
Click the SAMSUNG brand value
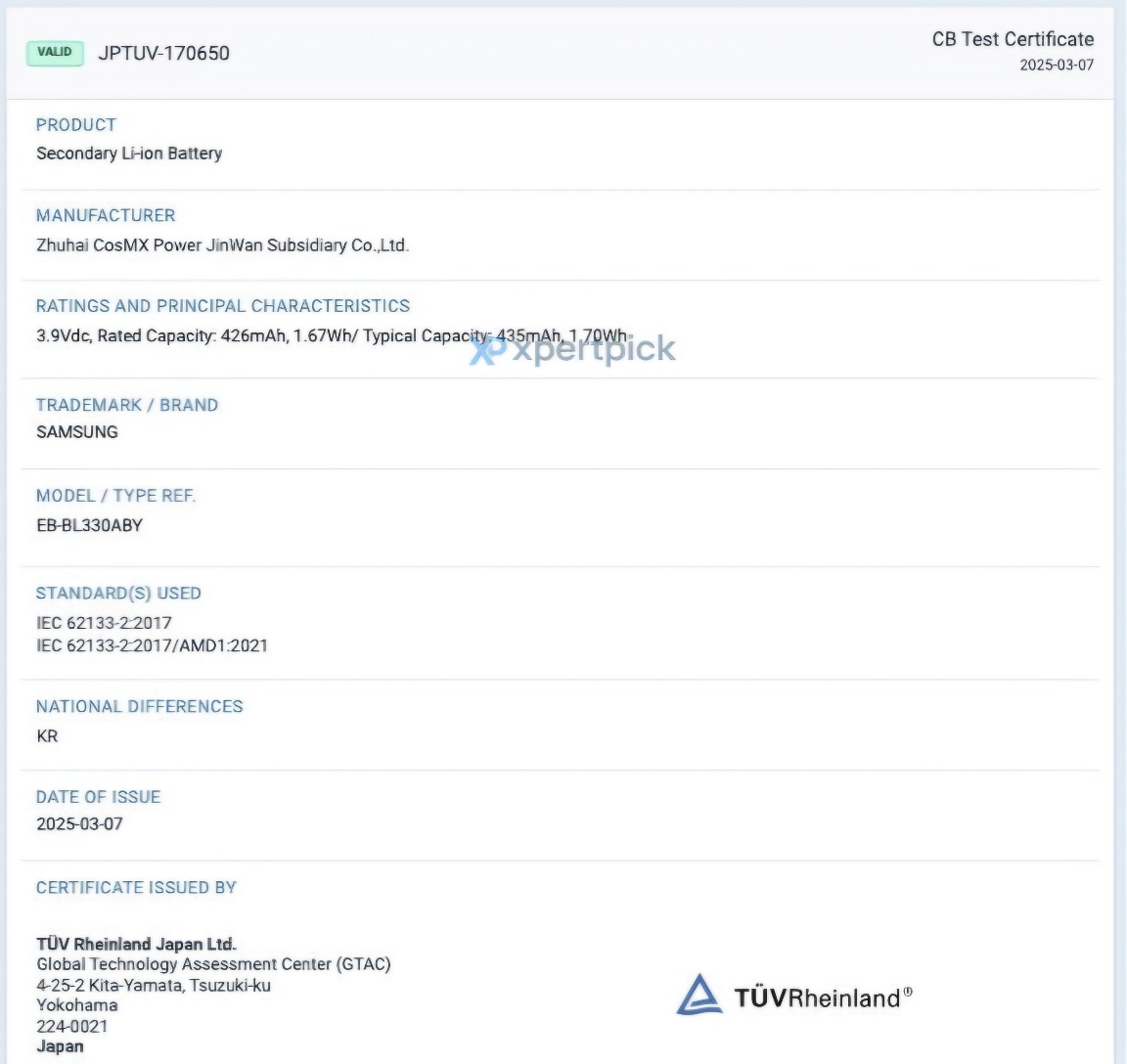click(77, 432)
